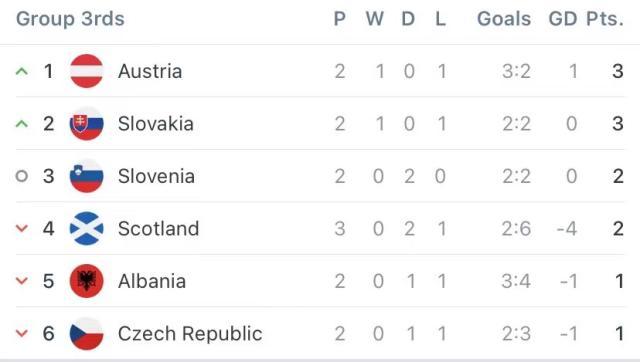The image size is (640, 362).
Task: Click the Slovenia flag icon
Action: pyautogui.click(x=87, y=176)
